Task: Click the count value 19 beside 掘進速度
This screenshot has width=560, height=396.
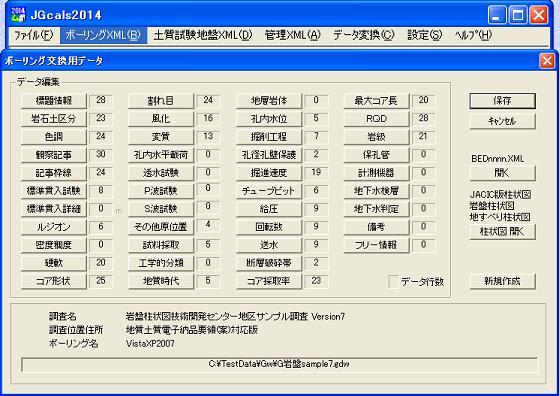Action: [316, 172]
